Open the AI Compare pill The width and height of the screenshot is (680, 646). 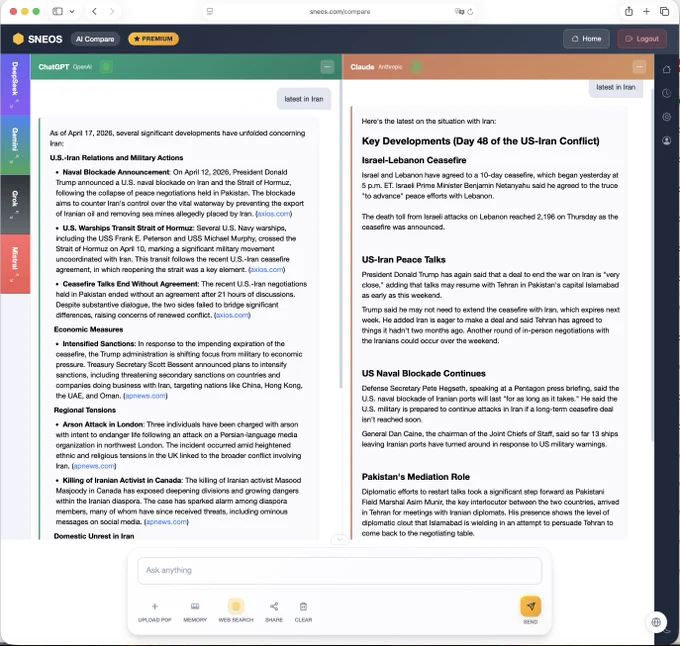tap(95, 39)
